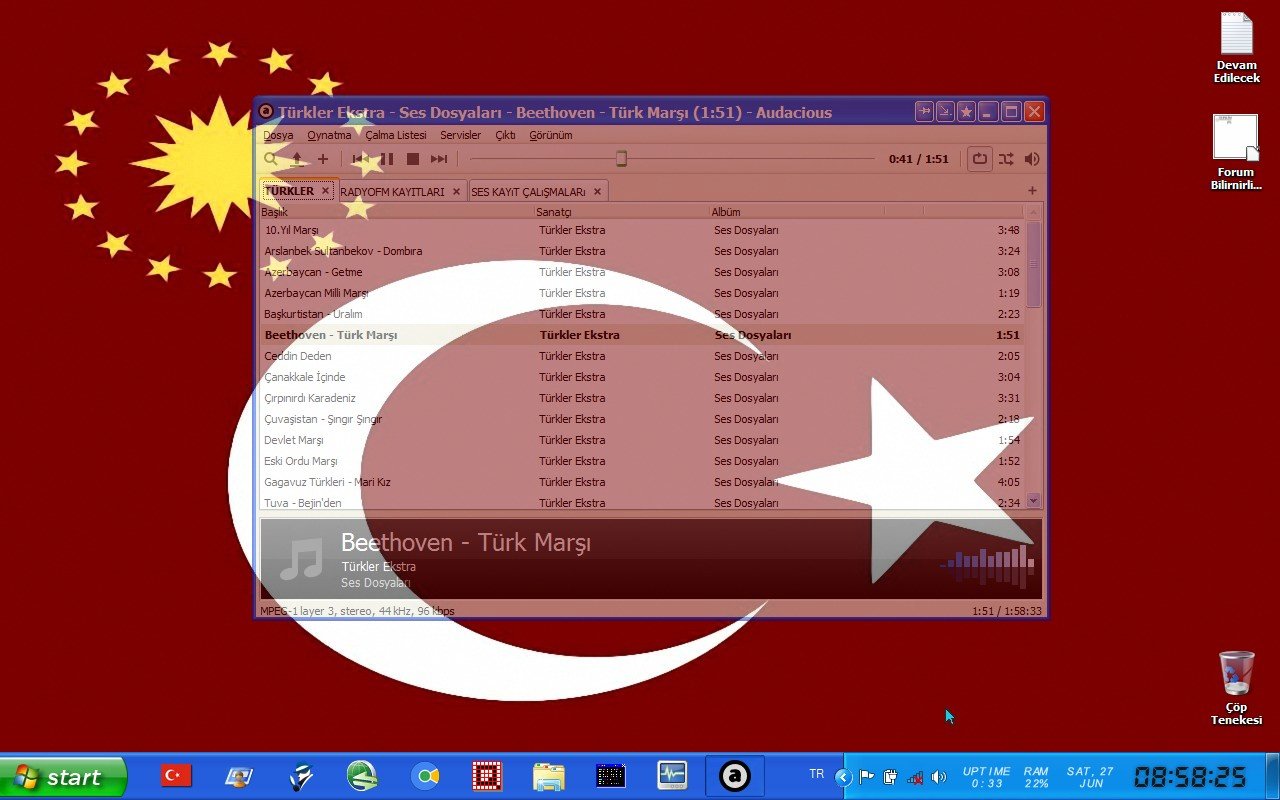The image size is (1280, 800).
Task: Open the Çöp Tenekesi desktop icon
Action: point(1236,688)
